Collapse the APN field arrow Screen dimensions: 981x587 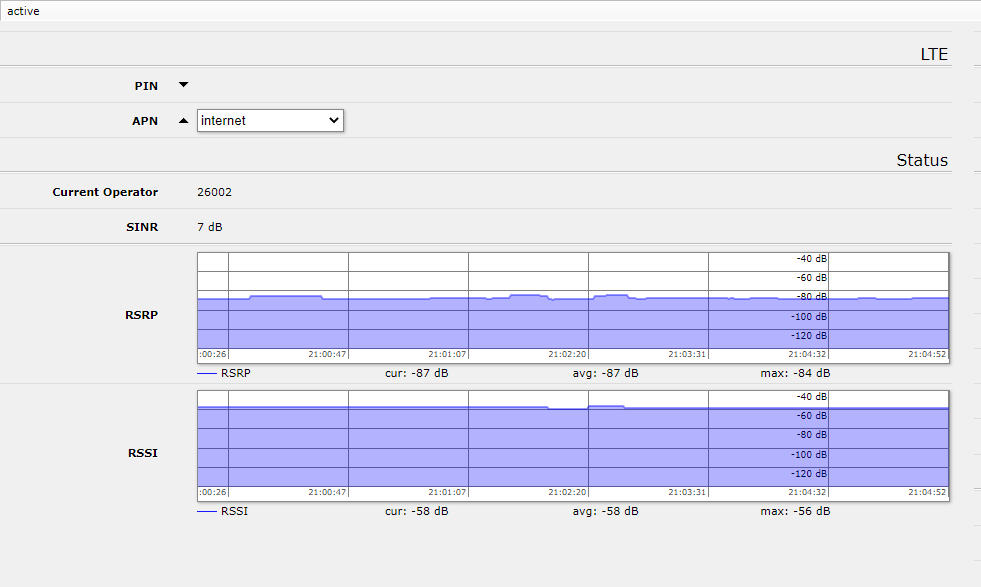[x=183, y=121]
